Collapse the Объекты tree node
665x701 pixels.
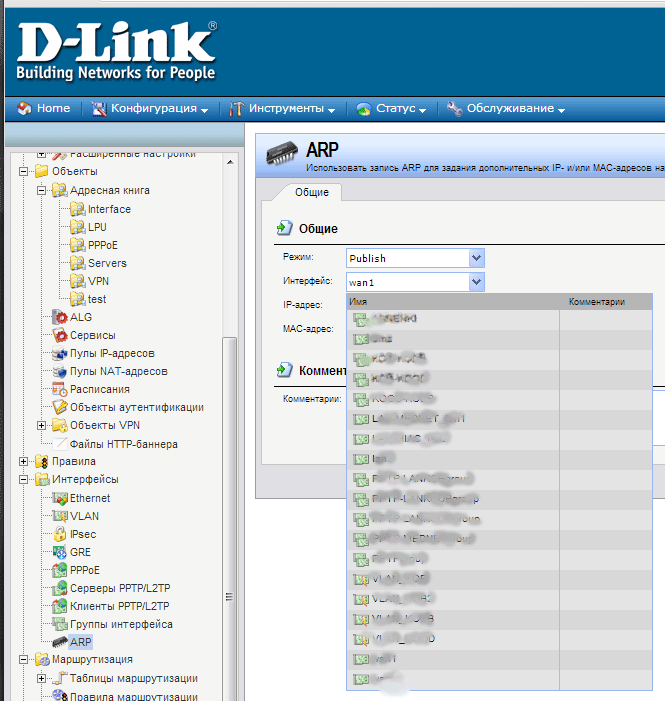tap(24, 171)
